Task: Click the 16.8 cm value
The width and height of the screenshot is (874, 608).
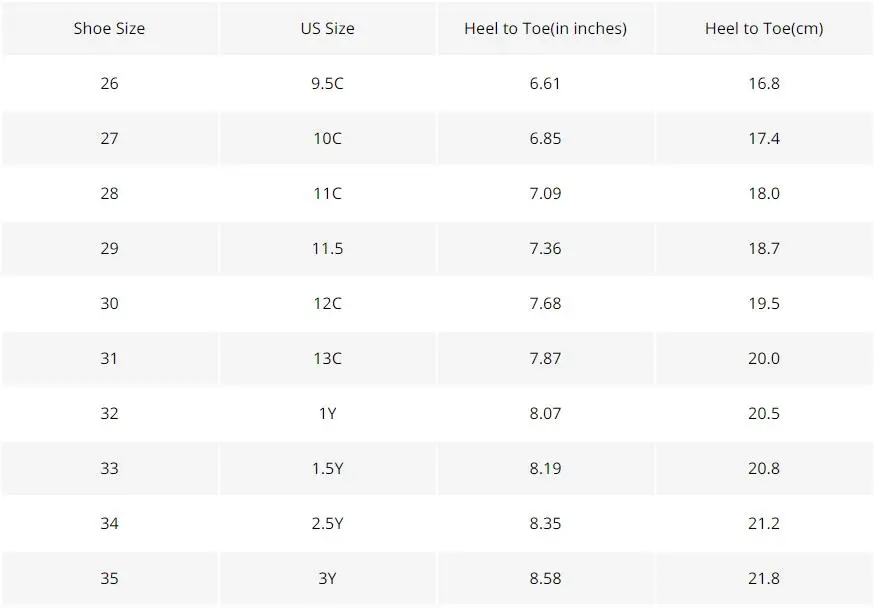Action: (764, 84)
